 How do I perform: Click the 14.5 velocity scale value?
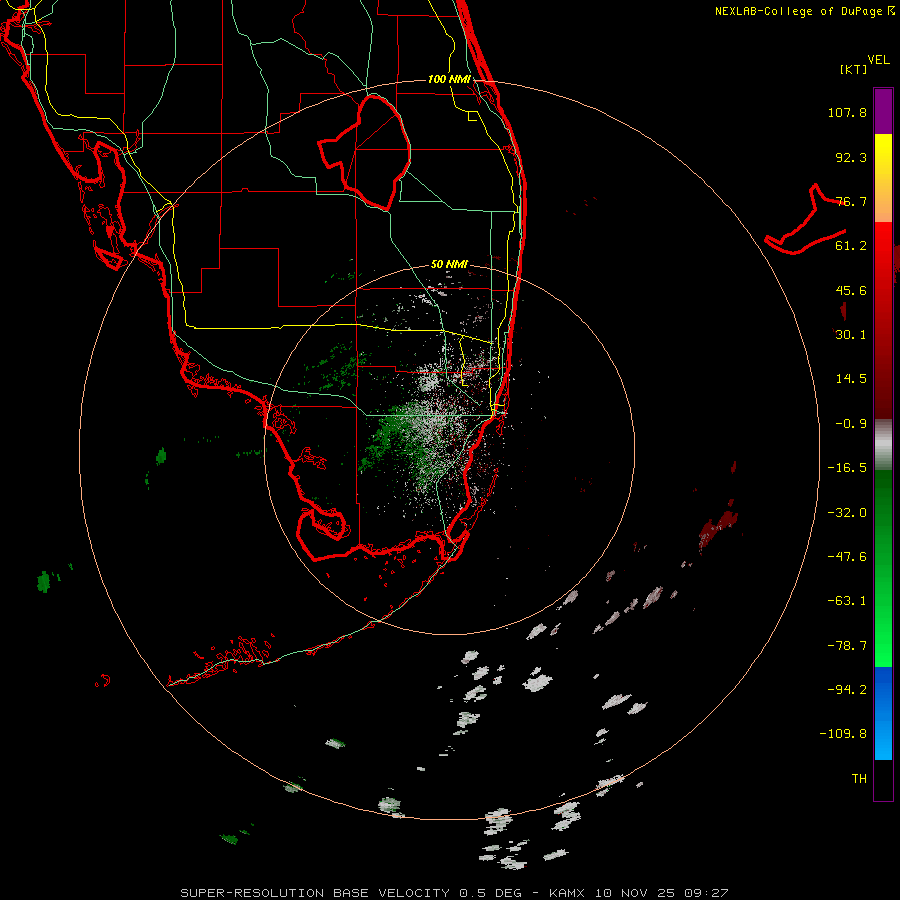coord(851,379)
